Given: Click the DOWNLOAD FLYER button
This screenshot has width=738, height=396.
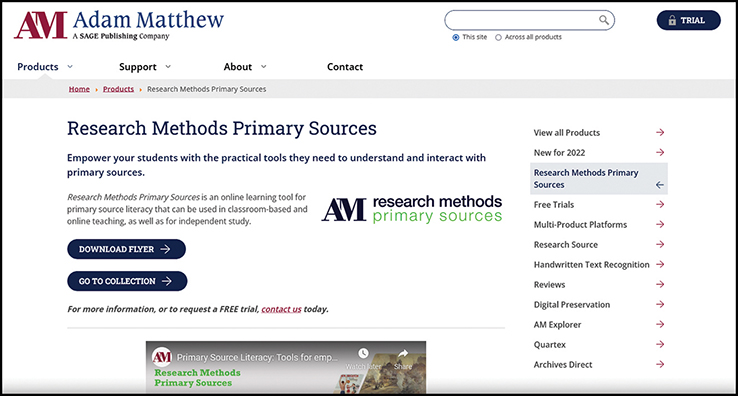Looking at the screenshot, I should pos(127,249).
